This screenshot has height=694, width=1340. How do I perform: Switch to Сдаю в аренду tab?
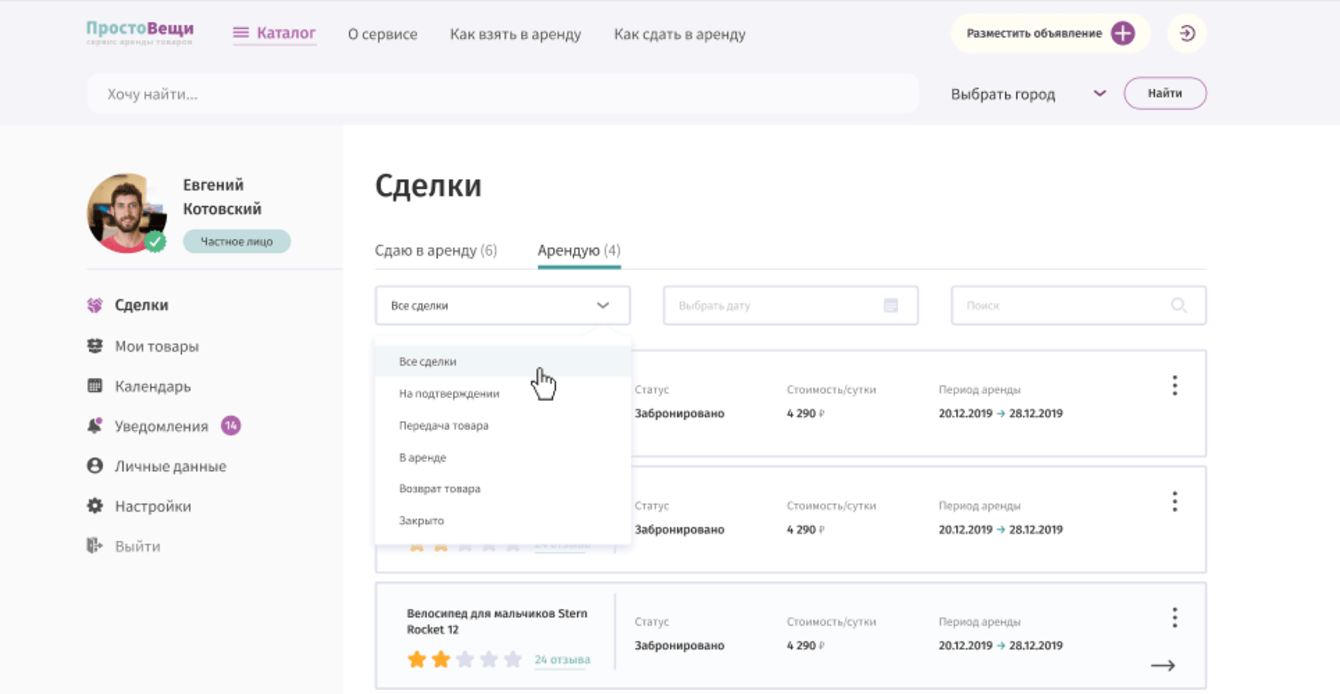point(436,250)
